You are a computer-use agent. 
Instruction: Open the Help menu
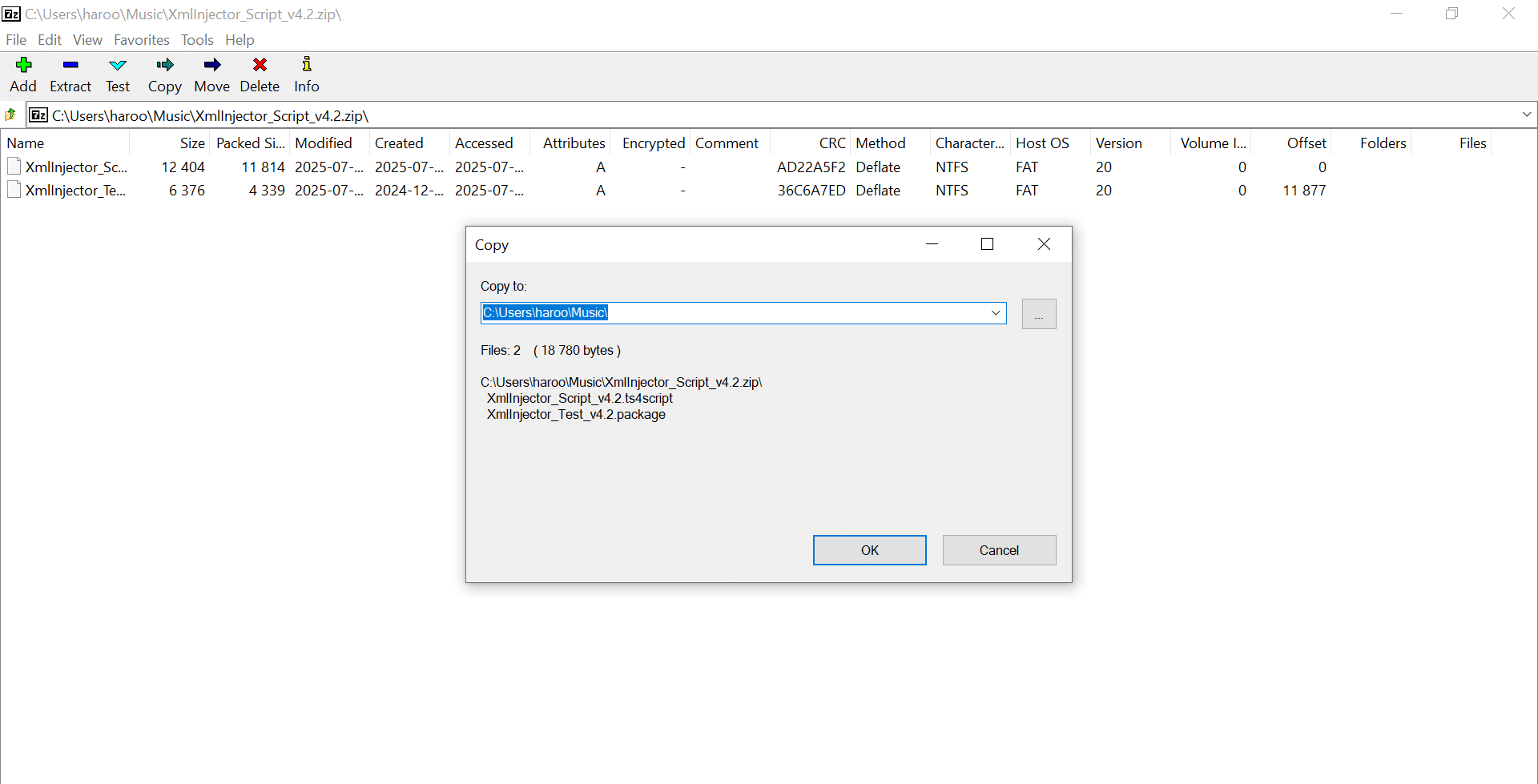[240, 39]
